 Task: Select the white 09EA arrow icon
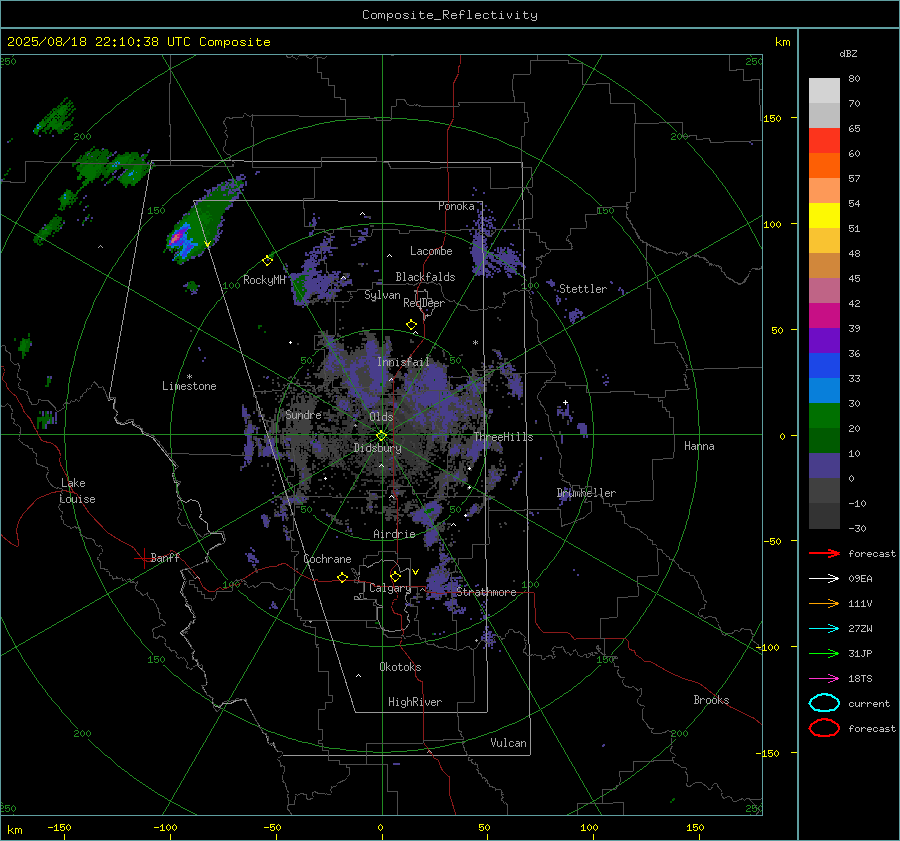824,579
